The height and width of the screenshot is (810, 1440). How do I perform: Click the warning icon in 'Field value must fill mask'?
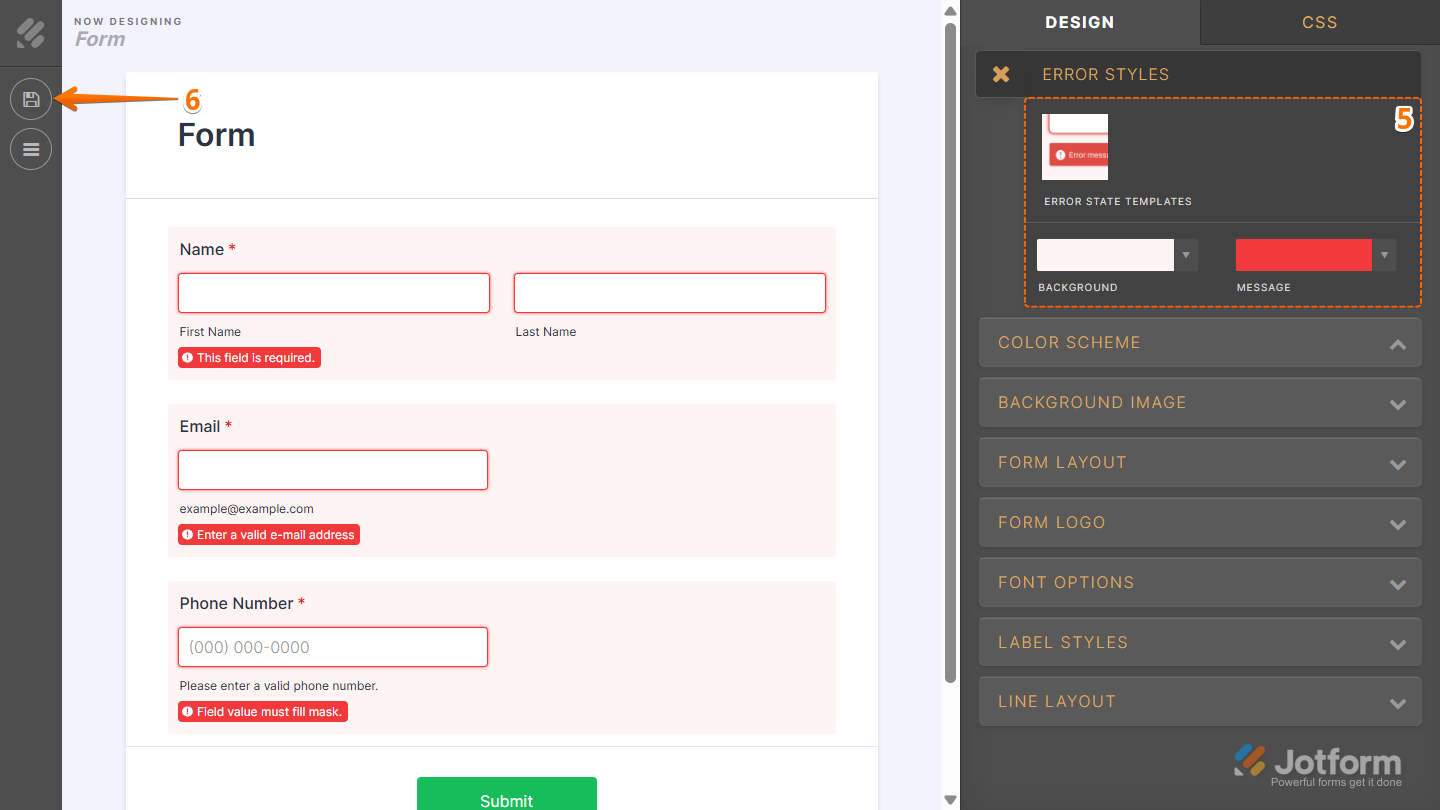pyautogui.click(x=187, y=711)
